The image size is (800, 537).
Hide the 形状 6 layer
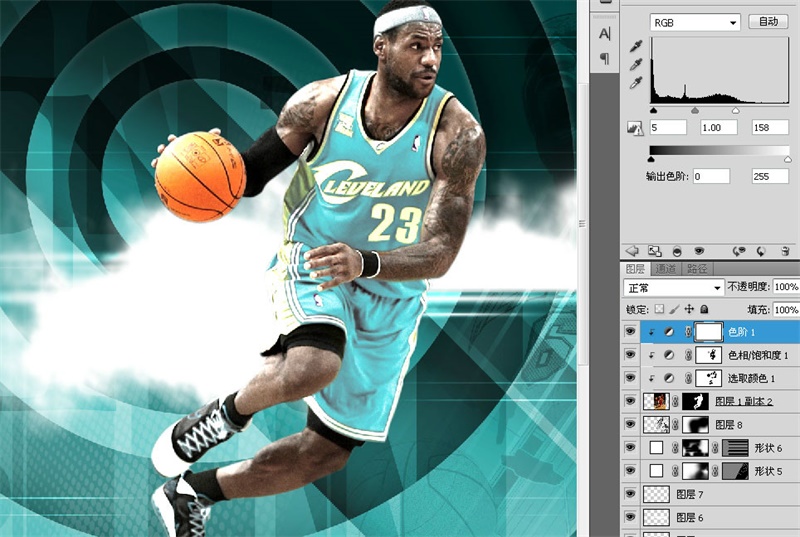(x=630, y=447)
